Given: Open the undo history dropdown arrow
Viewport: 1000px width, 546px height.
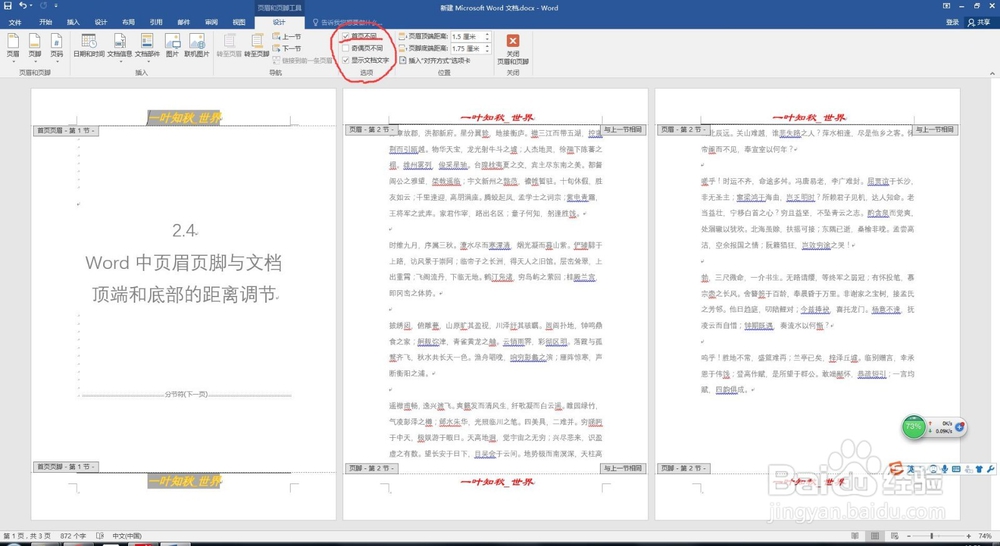Looking at the screenshot, I should 31,6.
